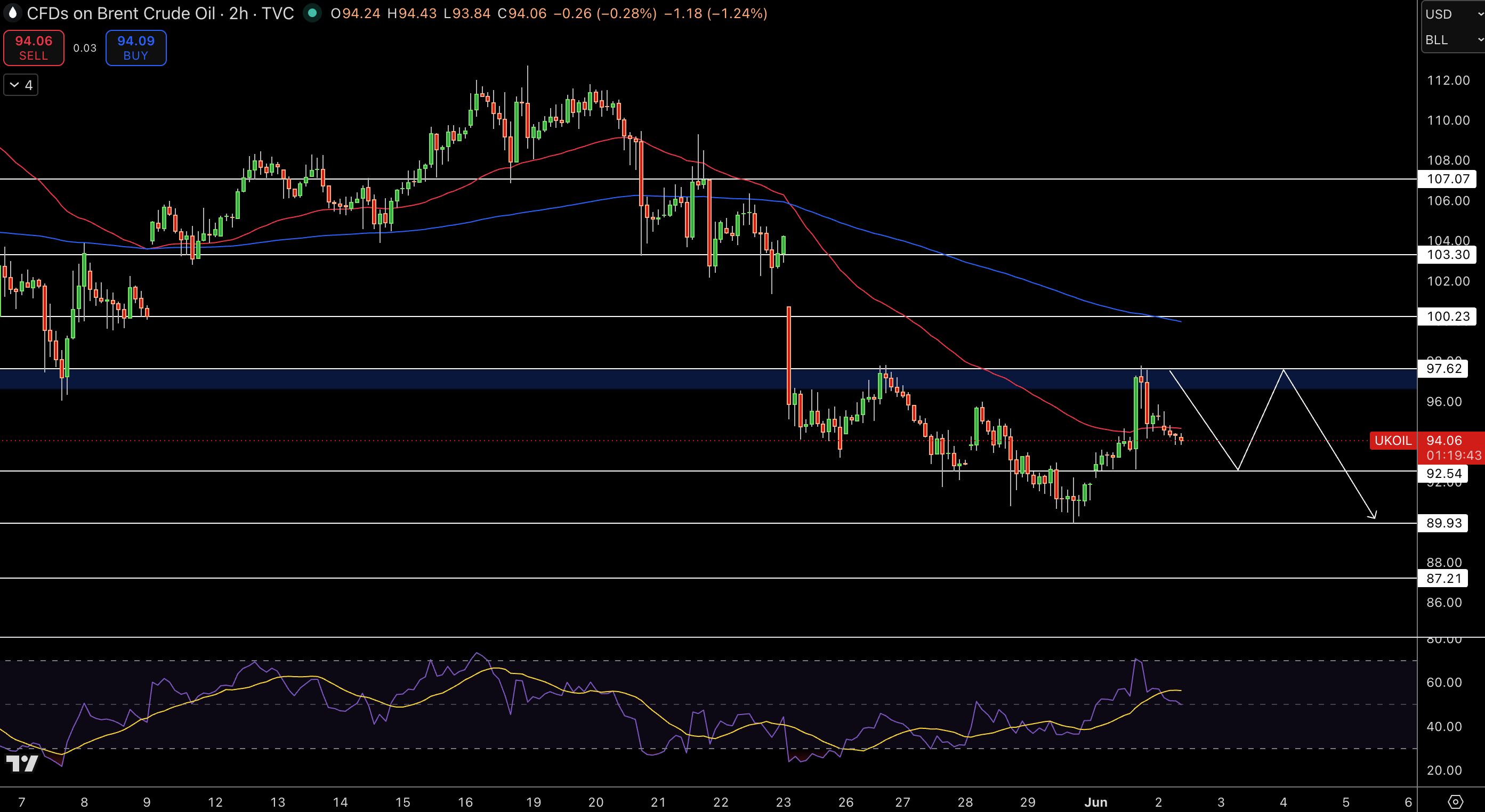Click the 94.06 SELL button

[x=34, y=48]
